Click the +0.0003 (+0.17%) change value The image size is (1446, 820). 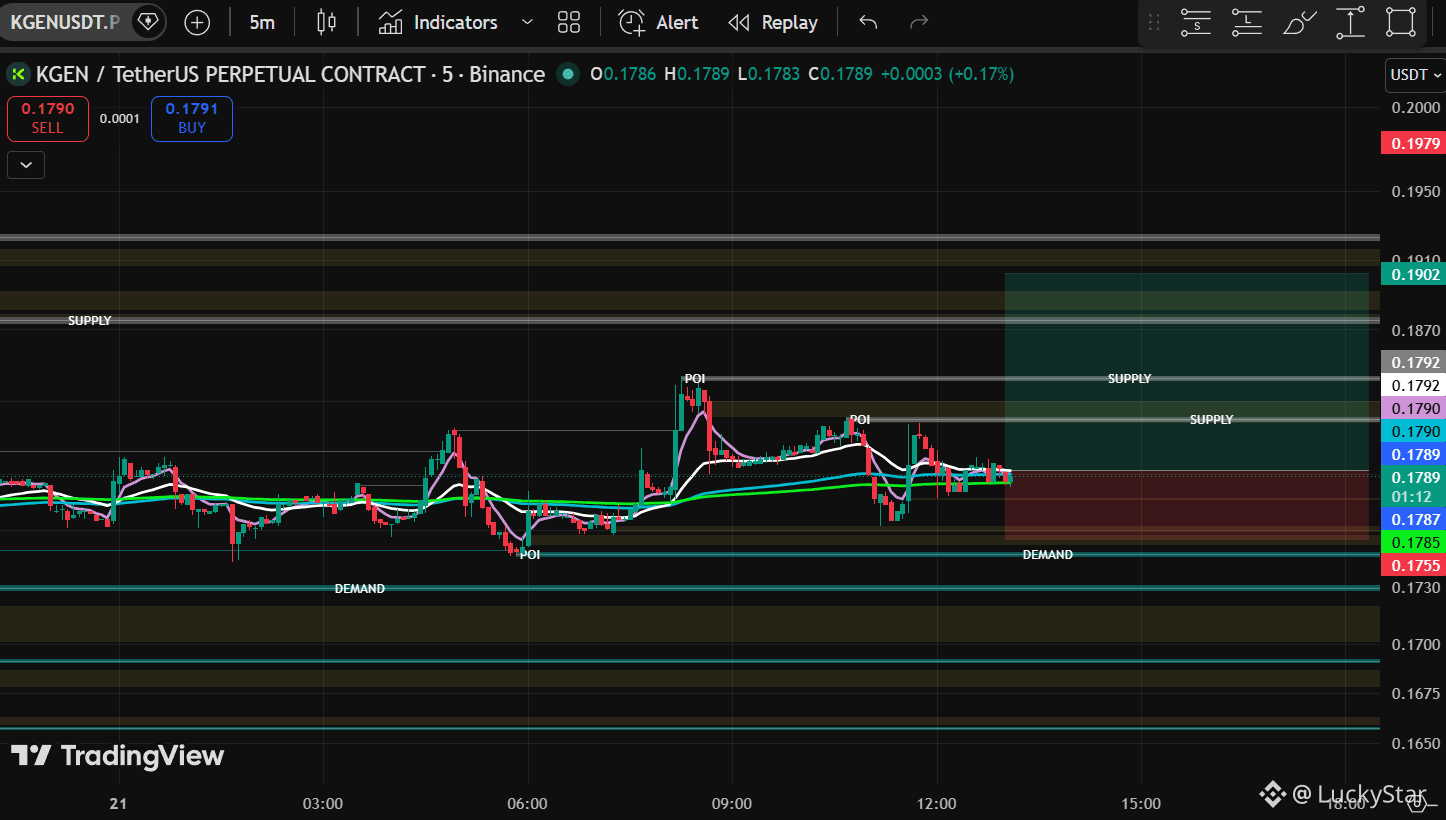click(x=947, y=74)
